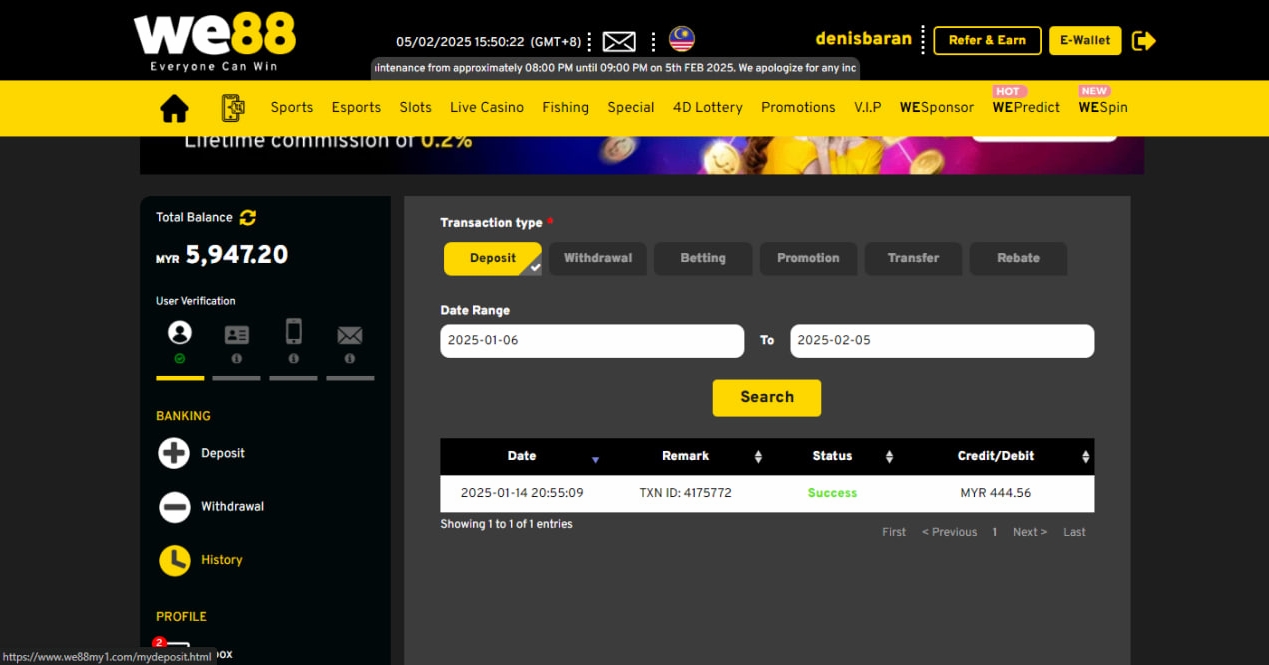Click the Deposit plus icon

point(174,453)
